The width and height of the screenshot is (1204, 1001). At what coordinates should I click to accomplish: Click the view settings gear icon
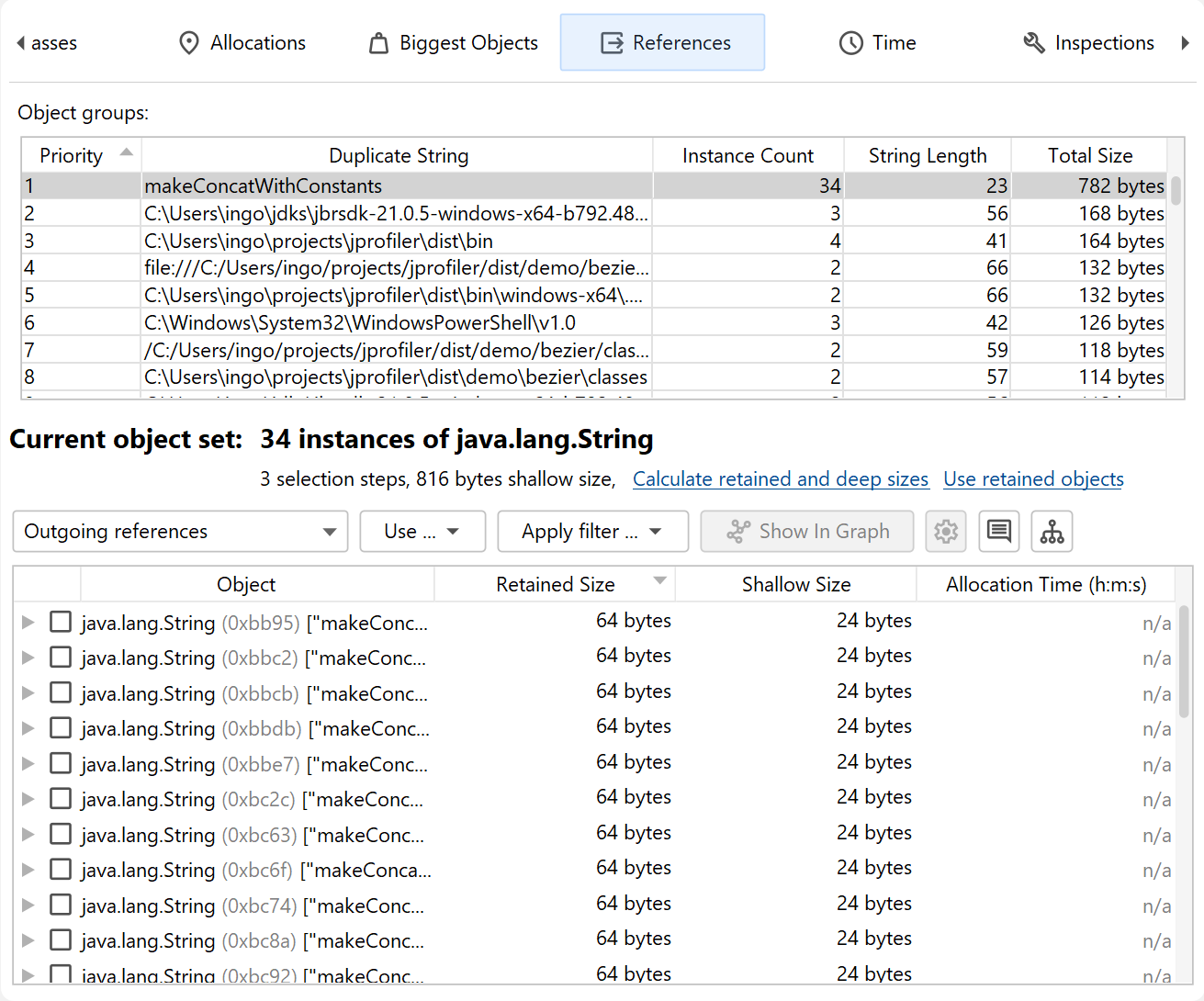click(945, 532)
